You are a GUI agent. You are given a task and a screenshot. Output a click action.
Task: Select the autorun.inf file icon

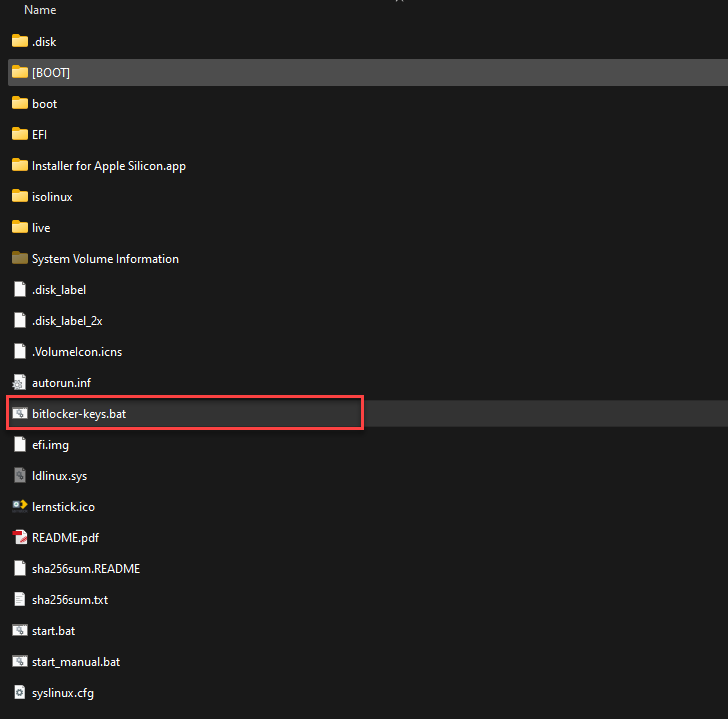(x=19, y=383)
